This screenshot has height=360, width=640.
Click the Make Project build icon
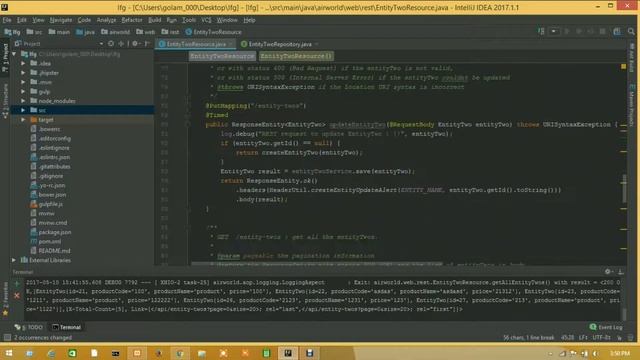pos(541,31)
